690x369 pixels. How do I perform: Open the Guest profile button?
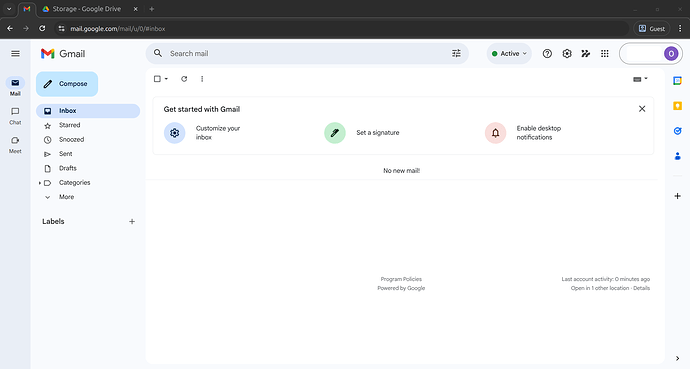pos(652,29)
